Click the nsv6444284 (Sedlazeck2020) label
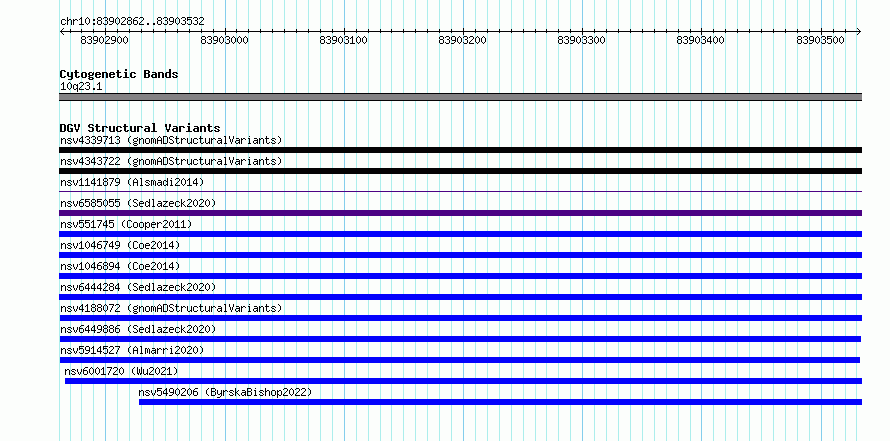The image size is (890, 441). coord(138,287)
